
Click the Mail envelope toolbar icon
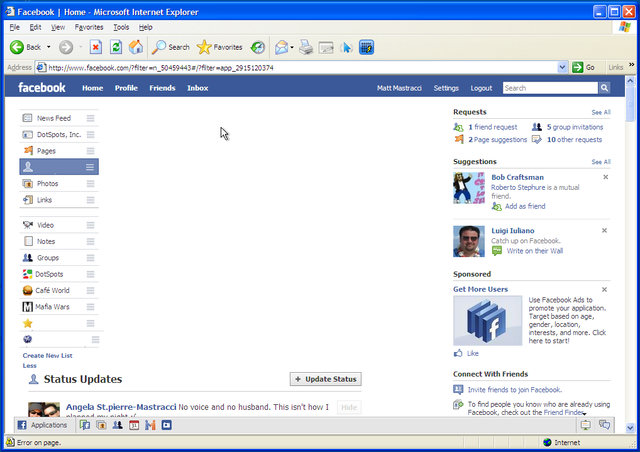click(x=281, y=47)
